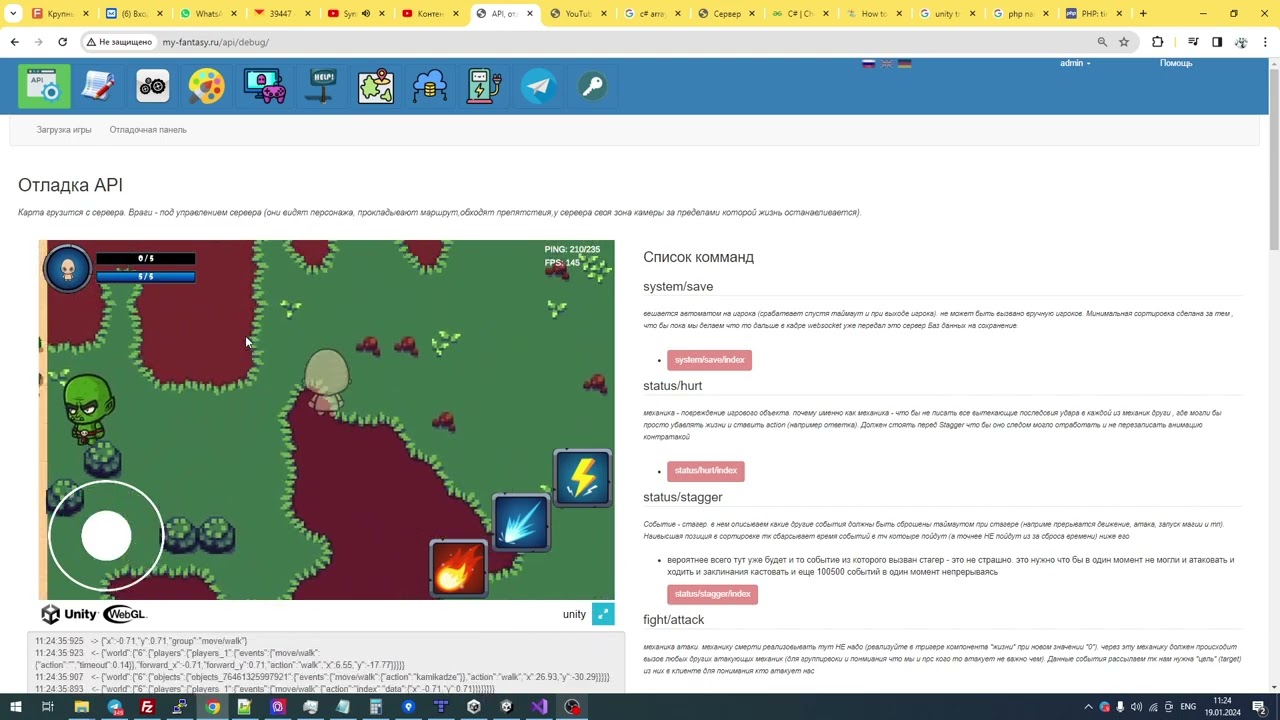
Task: Switch to the YouTube tab
Action: (579, 14)
